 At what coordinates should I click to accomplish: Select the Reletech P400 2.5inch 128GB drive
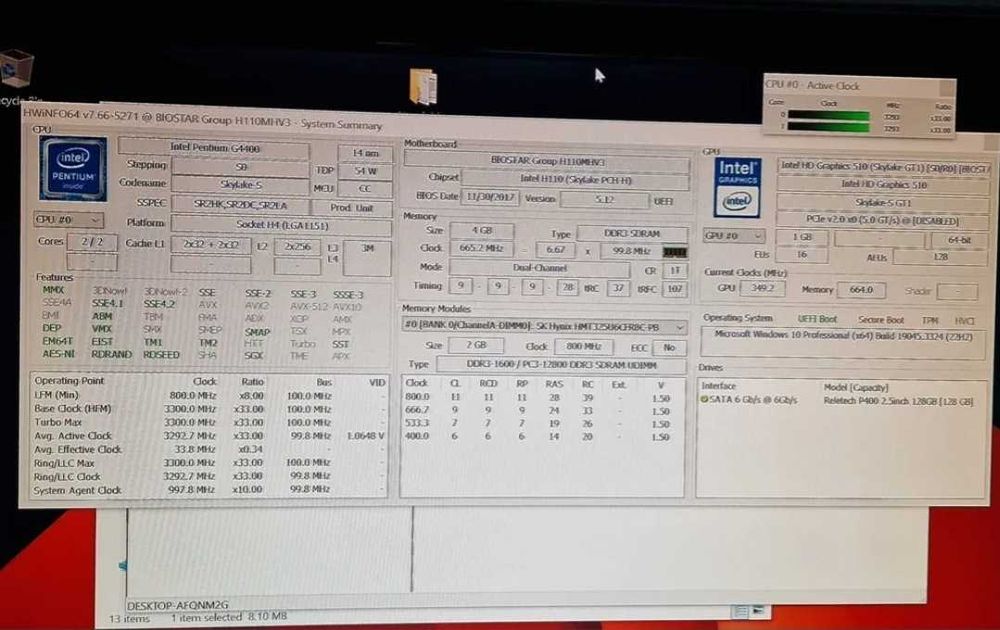898,401
